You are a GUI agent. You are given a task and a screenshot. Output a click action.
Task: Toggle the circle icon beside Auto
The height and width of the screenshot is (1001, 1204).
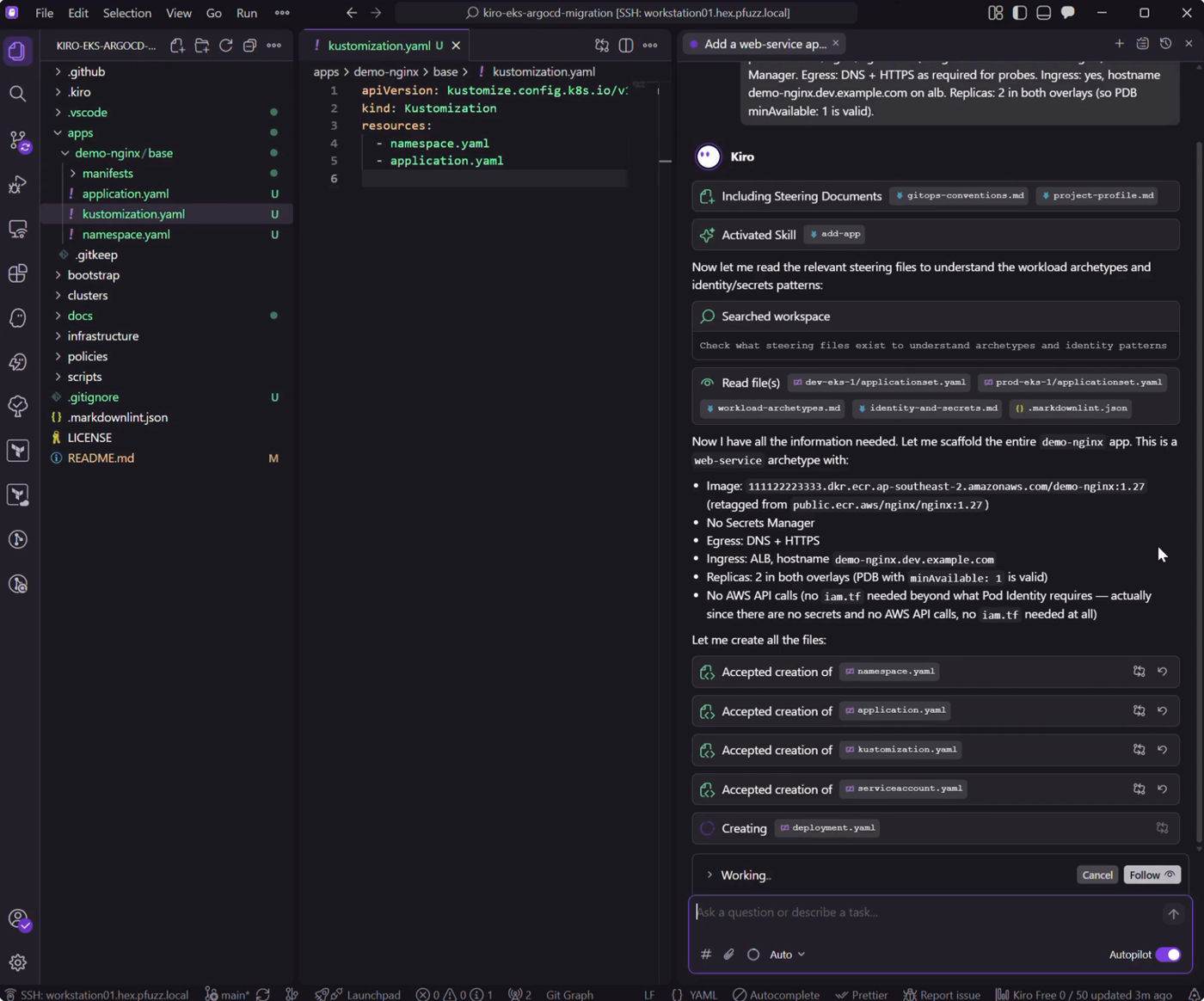(x=753, y=955)
